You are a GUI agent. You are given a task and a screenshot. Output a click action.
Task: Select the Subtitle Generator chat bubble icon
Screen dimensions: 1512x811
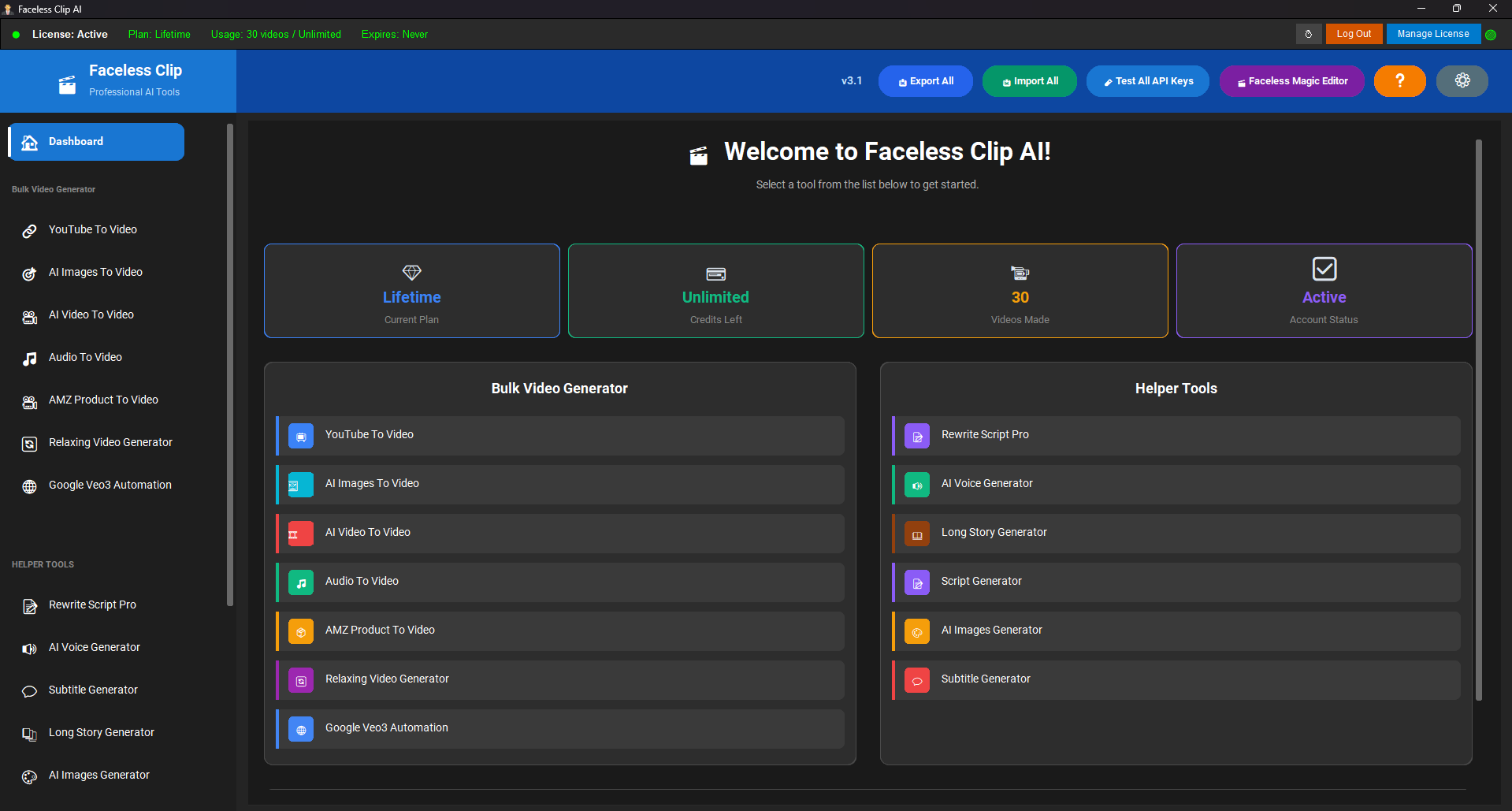click(29, 691)
